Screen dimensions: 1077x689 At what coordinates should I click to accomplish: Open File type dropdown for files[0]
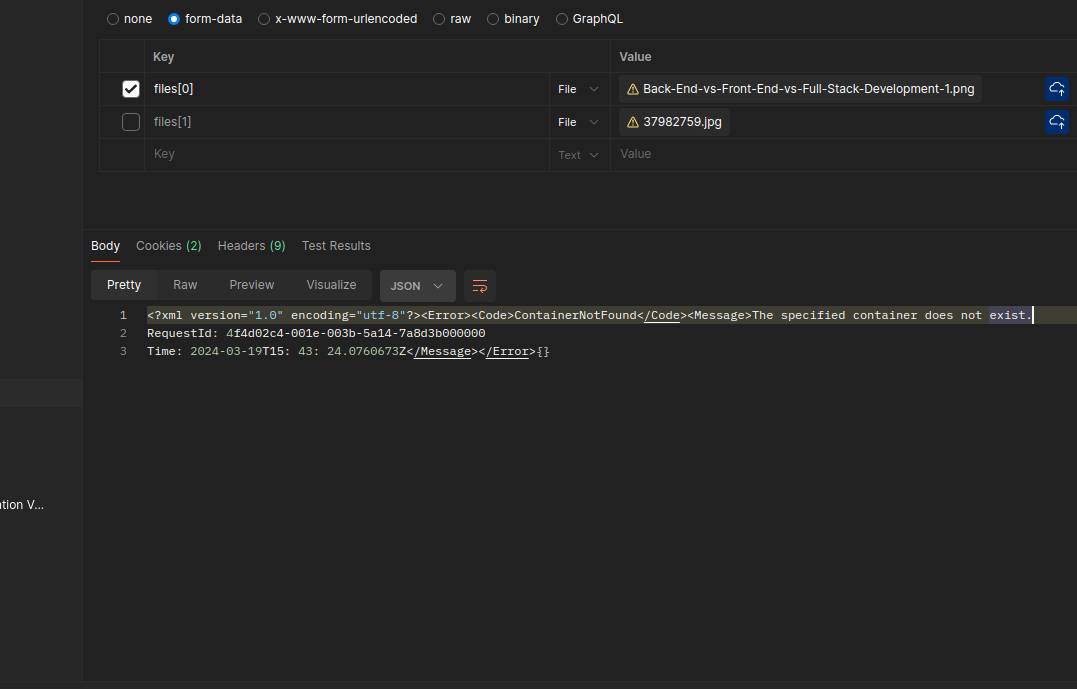pos(579,89)
